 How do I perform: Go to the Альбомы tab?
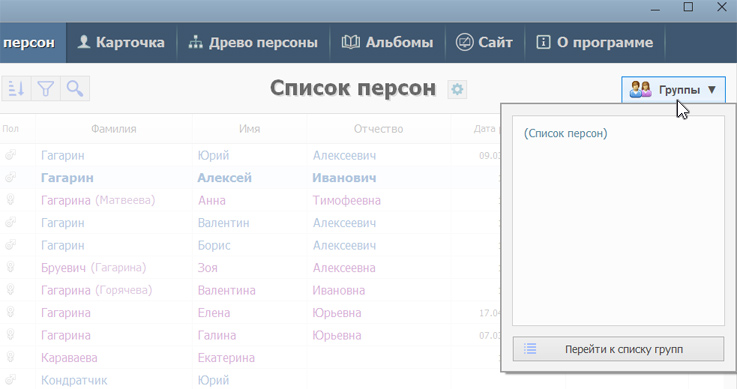click(388, 42)
